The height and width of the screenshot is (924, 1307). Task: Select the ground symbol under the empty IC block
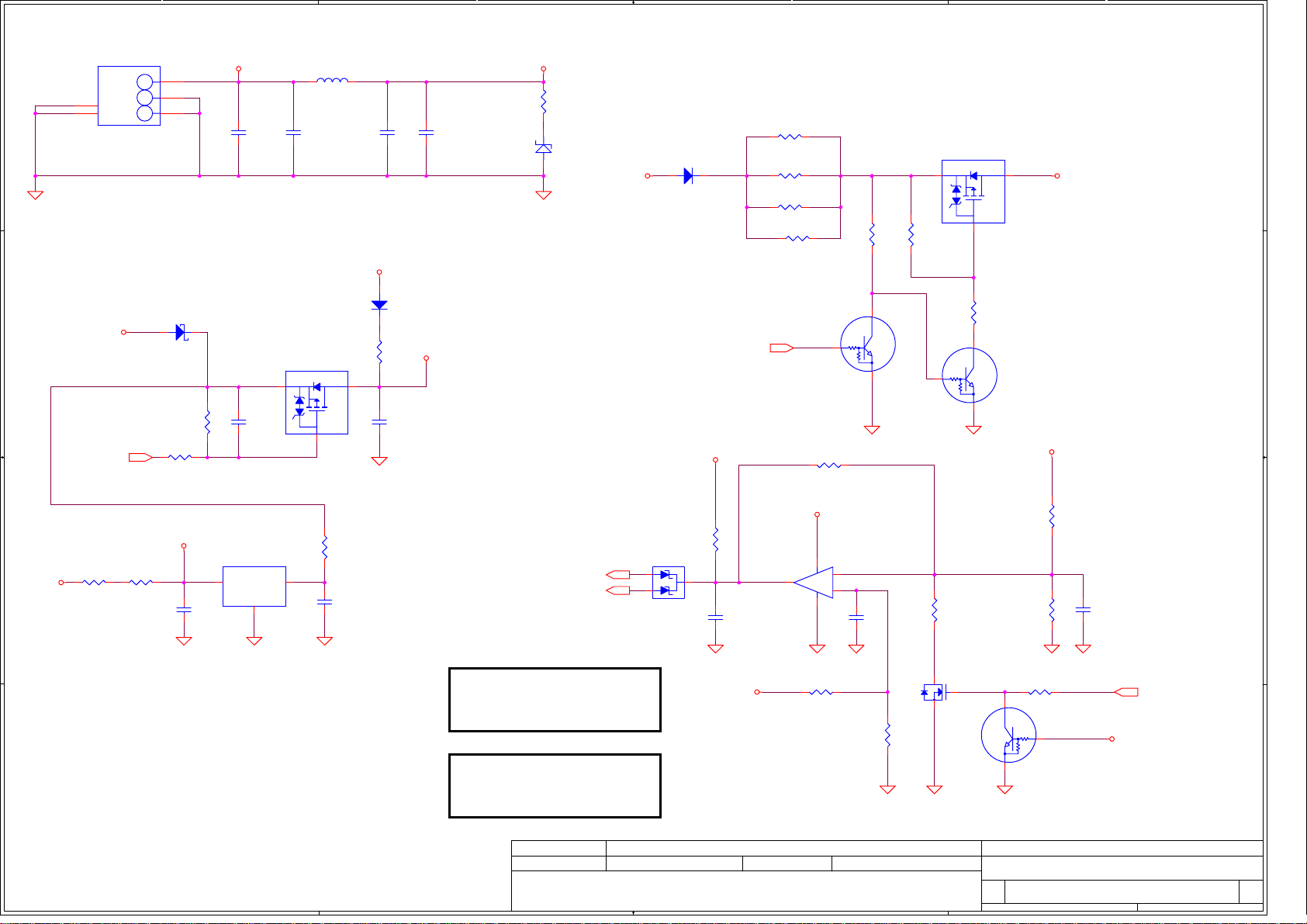(x=254, y=641)
